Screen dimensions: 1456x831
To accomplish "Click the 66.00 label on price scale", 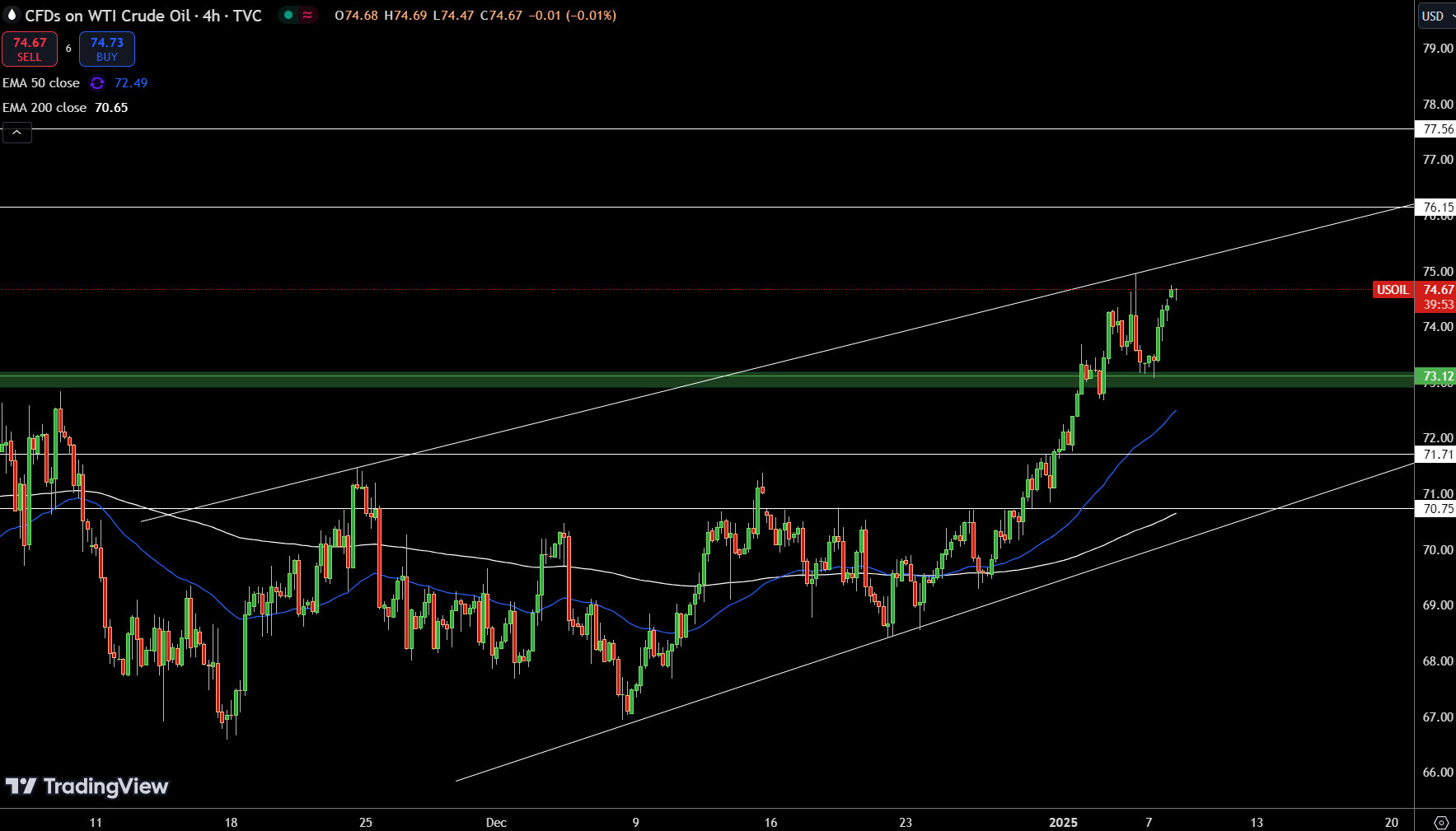I will [1438, 773].
